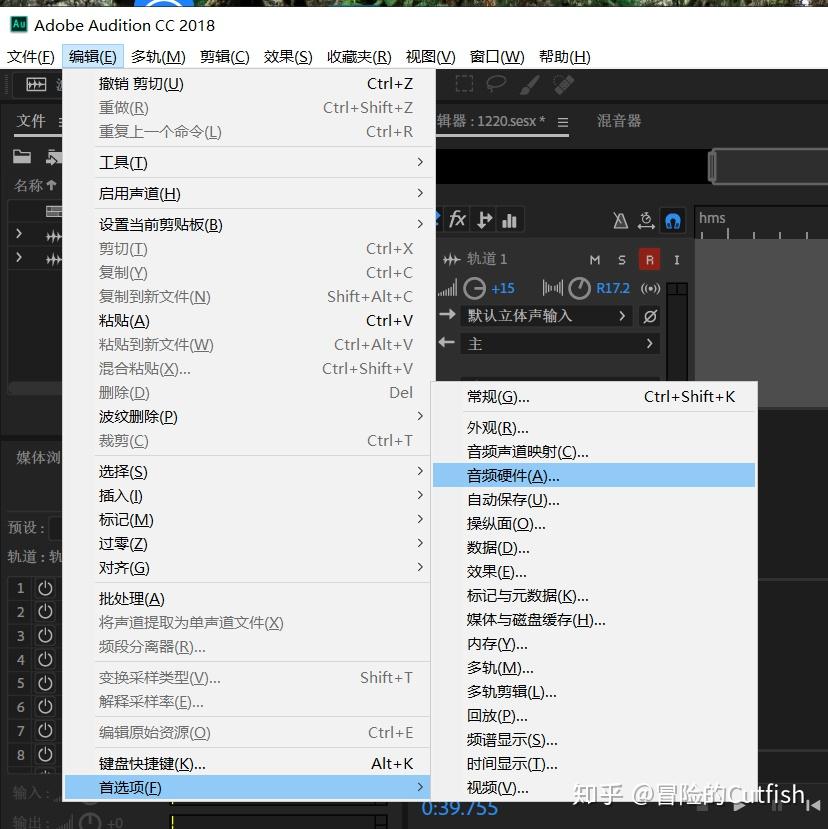This screenshot has height=829, width=828.
Task: Click the 0:39.755 timecode display
Action: pyautogui.click(x=459, y=809)
